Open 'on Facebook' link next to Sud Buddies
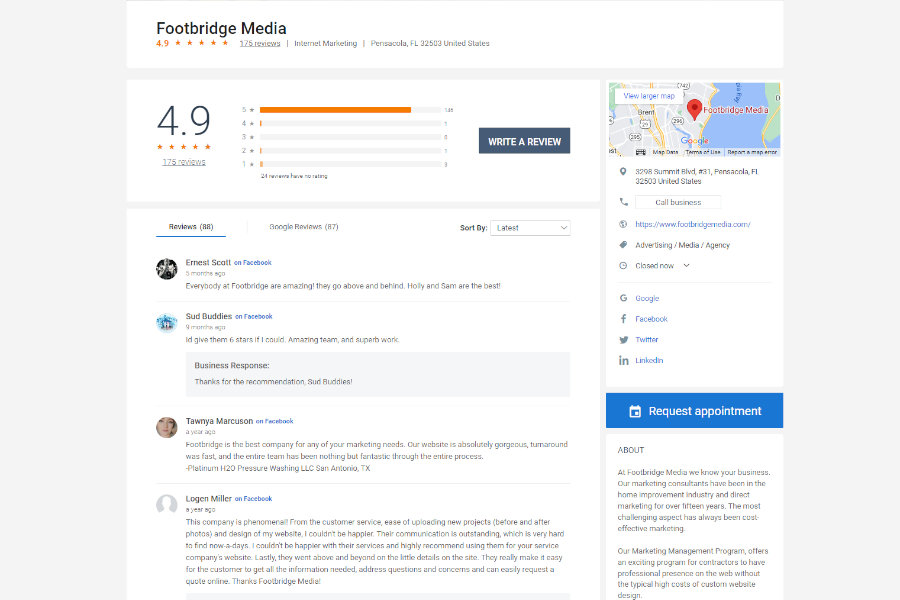 pyautogui.click(x=254, y=316)
